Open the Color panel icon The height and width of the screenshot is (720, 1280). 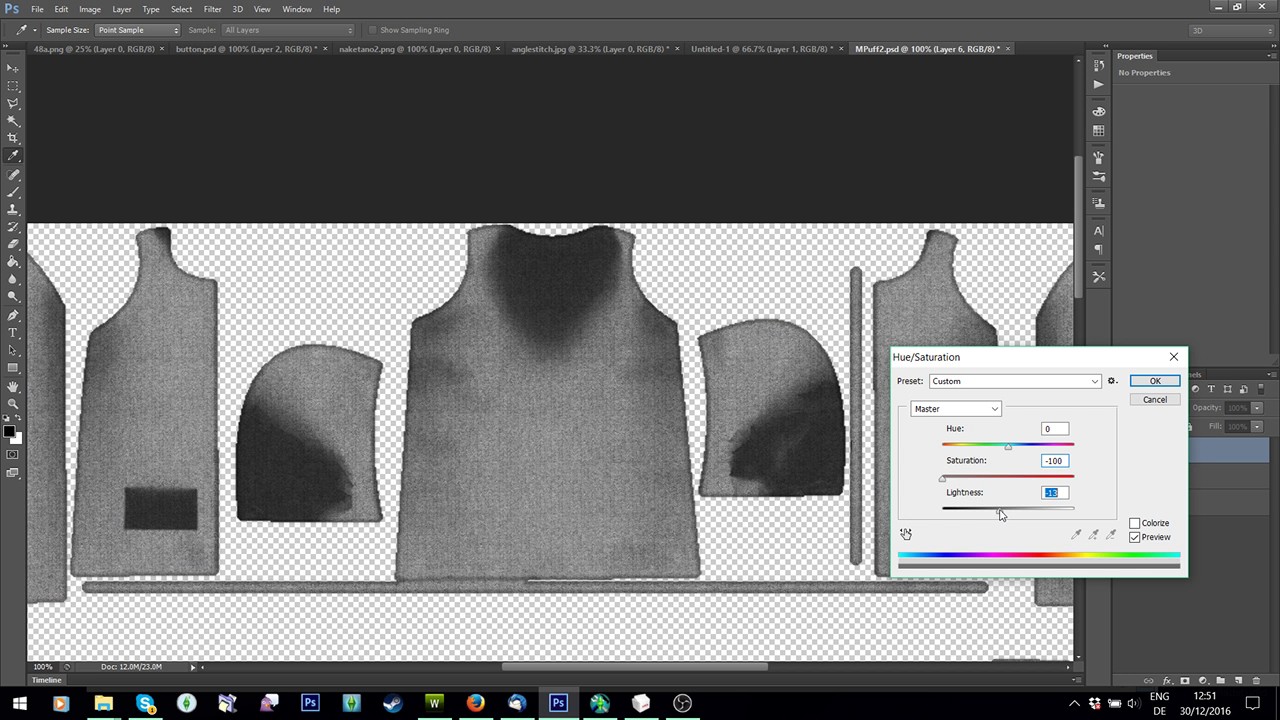1099,112
